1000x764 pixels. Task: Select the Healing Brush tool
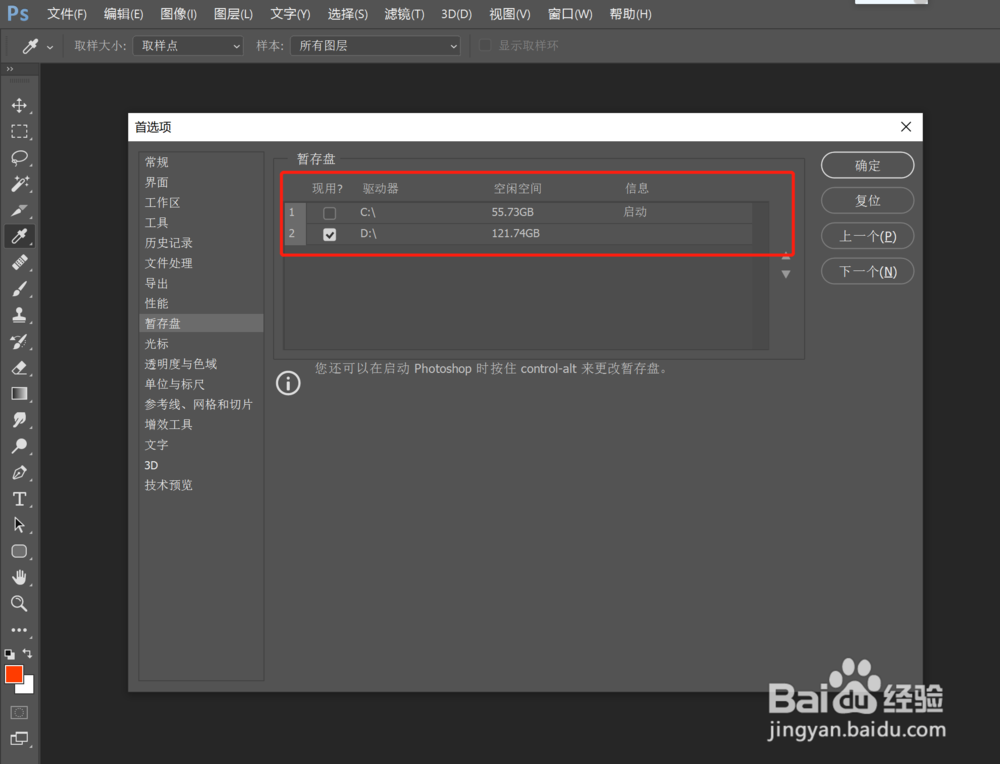pos(19,262)
